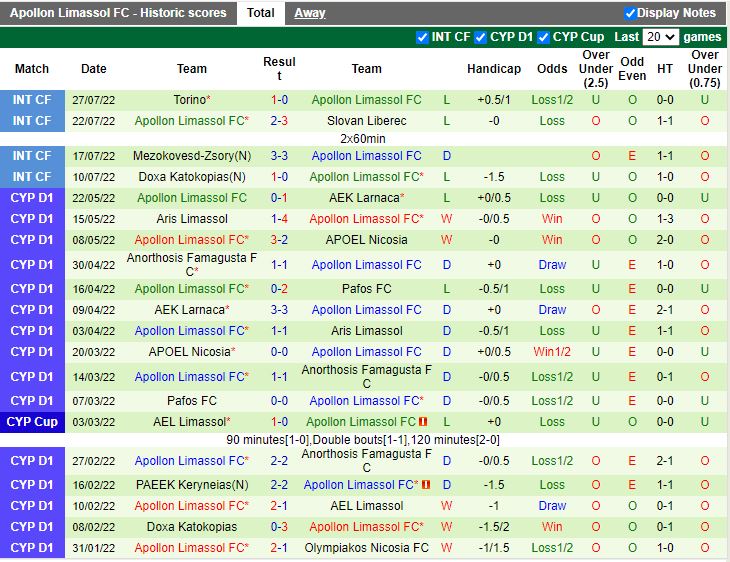Click the 0-3 result at Doxa Katokopias

coord(279,527)
